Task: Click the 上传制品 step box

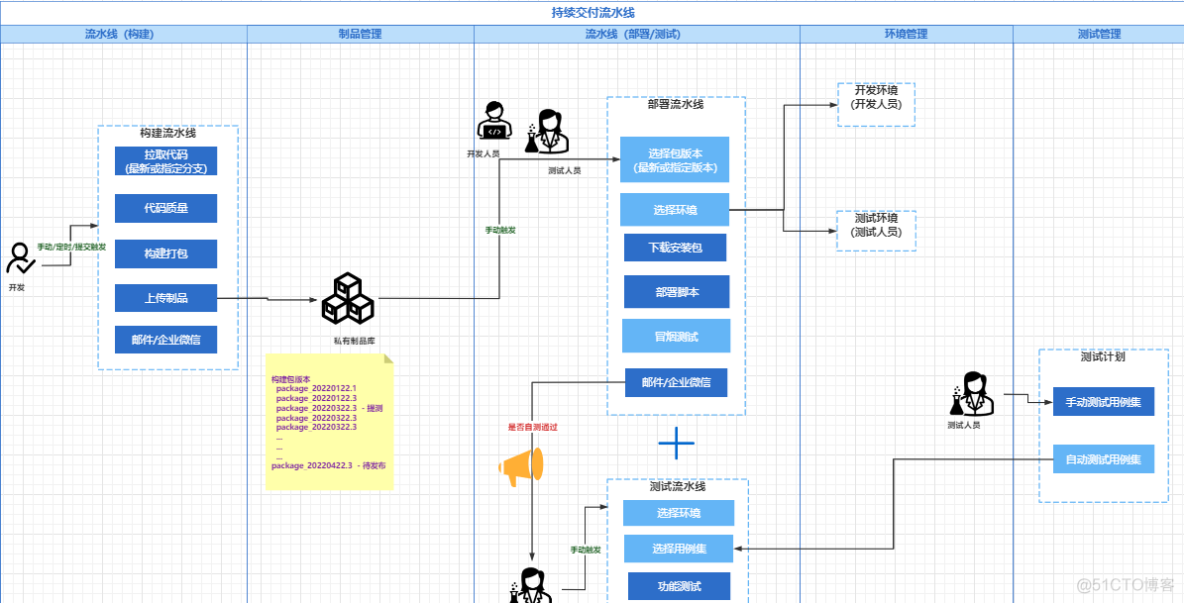Action: (166, 298)
